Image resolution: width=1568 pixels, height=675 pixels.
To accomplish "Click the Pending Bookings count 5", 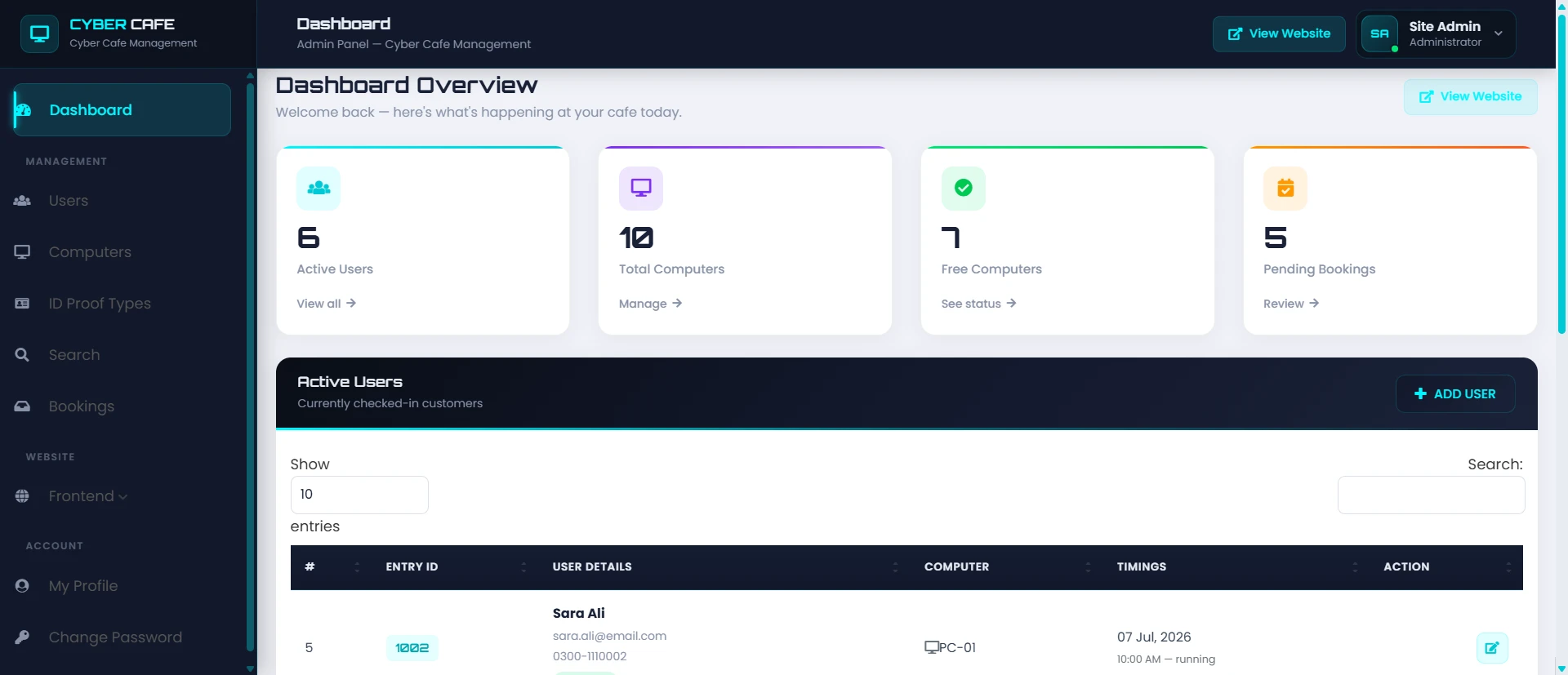I will 1275,238.
